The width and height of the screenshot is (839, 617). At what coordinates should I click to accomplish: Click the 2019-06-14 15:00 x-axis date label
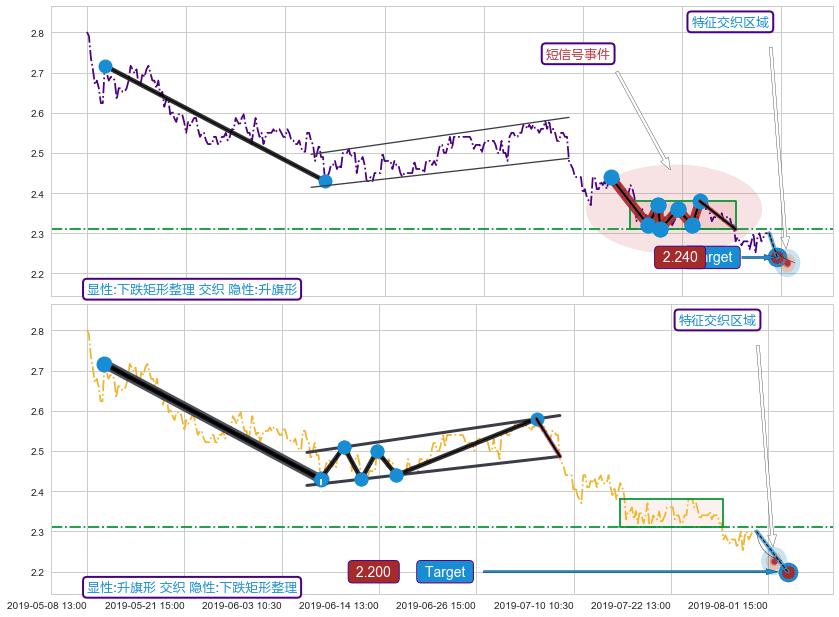tap(338, 605)
